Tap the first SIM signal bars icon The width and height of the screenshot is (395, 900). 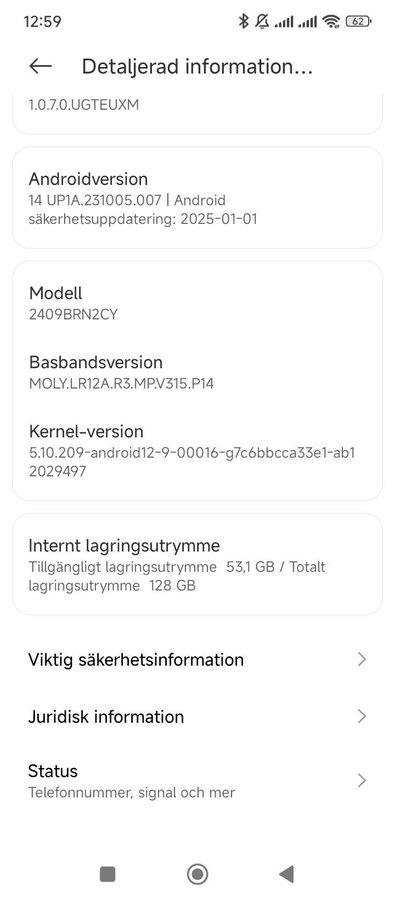[284, 22]
